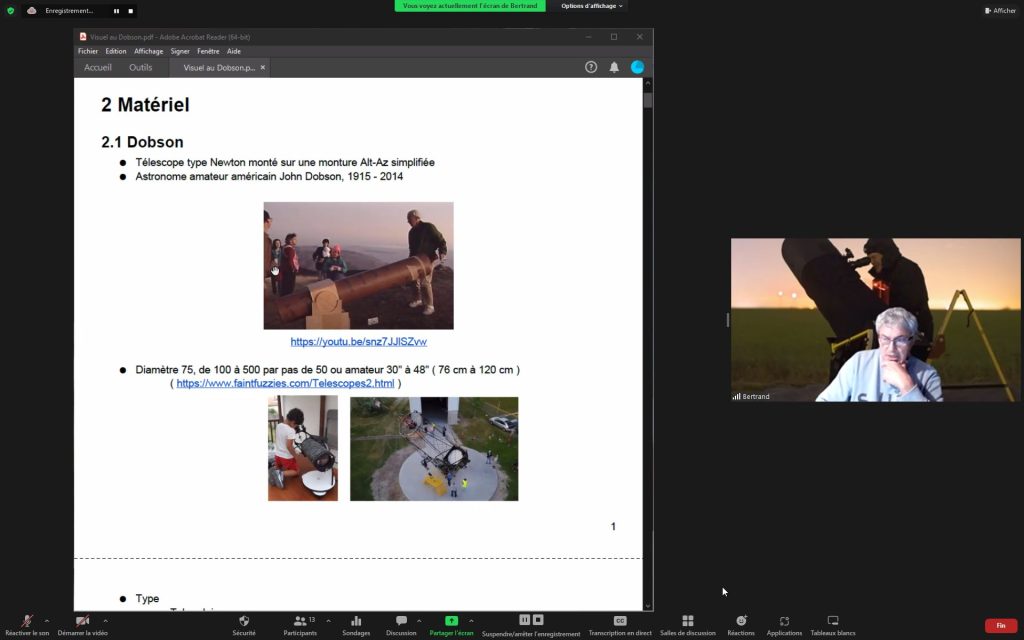The image size is (1024, 640).
Task: Click the John Dobson telescope photo
Action: pyautogui.click(x=359, y=266)
